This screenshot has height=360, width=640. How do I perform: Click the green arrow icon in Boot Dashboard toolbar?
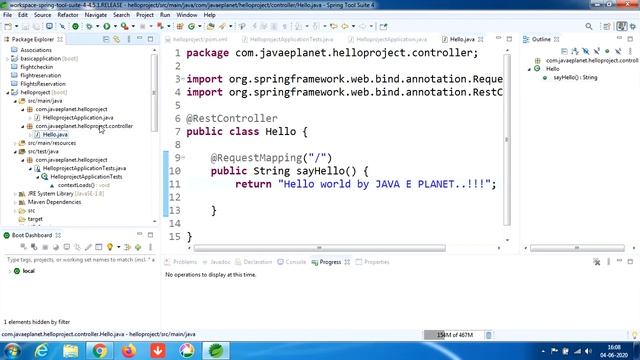point(138,247)
